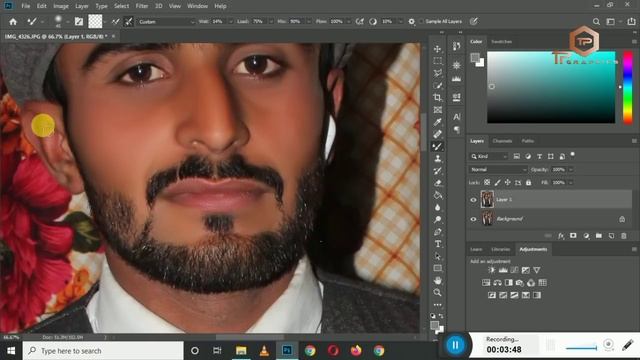The width and height of the screenshot is (640, 360).
Task: Open the Flow percentage dropdown
Action: coord(348,22)
